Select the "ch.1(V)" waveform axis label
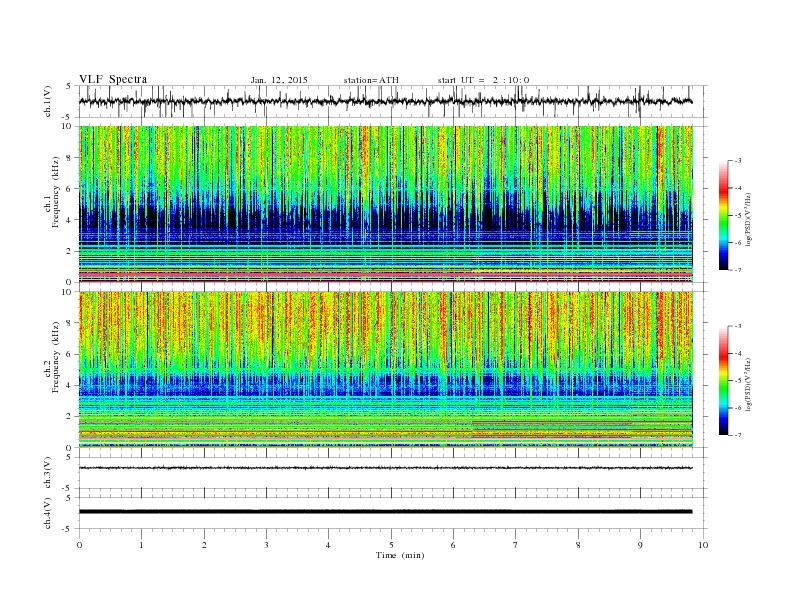 click(48, 102)
